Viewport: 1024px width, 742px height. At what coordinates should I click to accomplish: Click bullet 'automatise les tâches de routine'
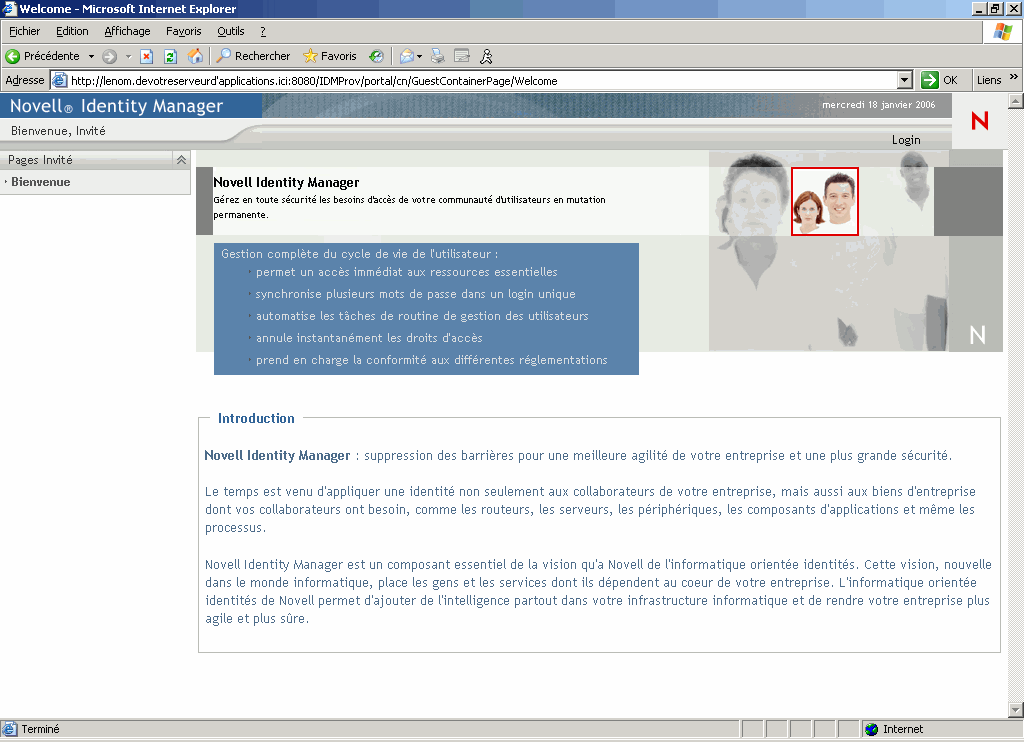[x=422, y=316]
